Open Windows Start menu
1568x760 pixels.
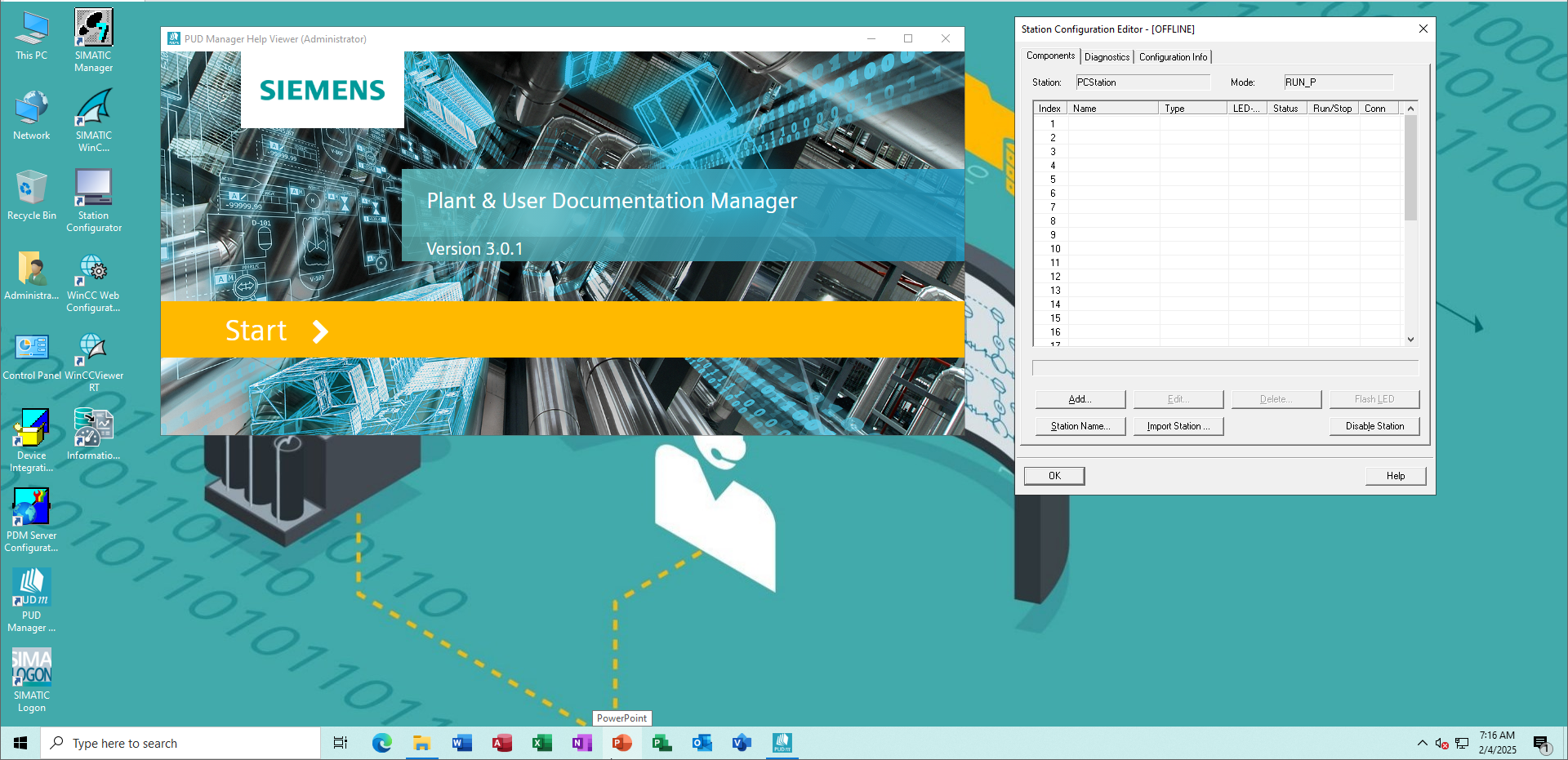pyautogui.click(x=20, y=743)
